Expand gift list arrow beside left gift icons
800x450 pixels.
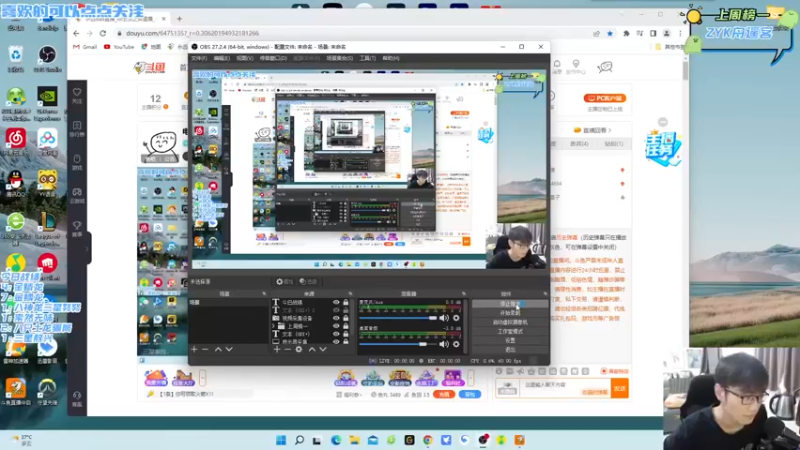pos(203,378)
